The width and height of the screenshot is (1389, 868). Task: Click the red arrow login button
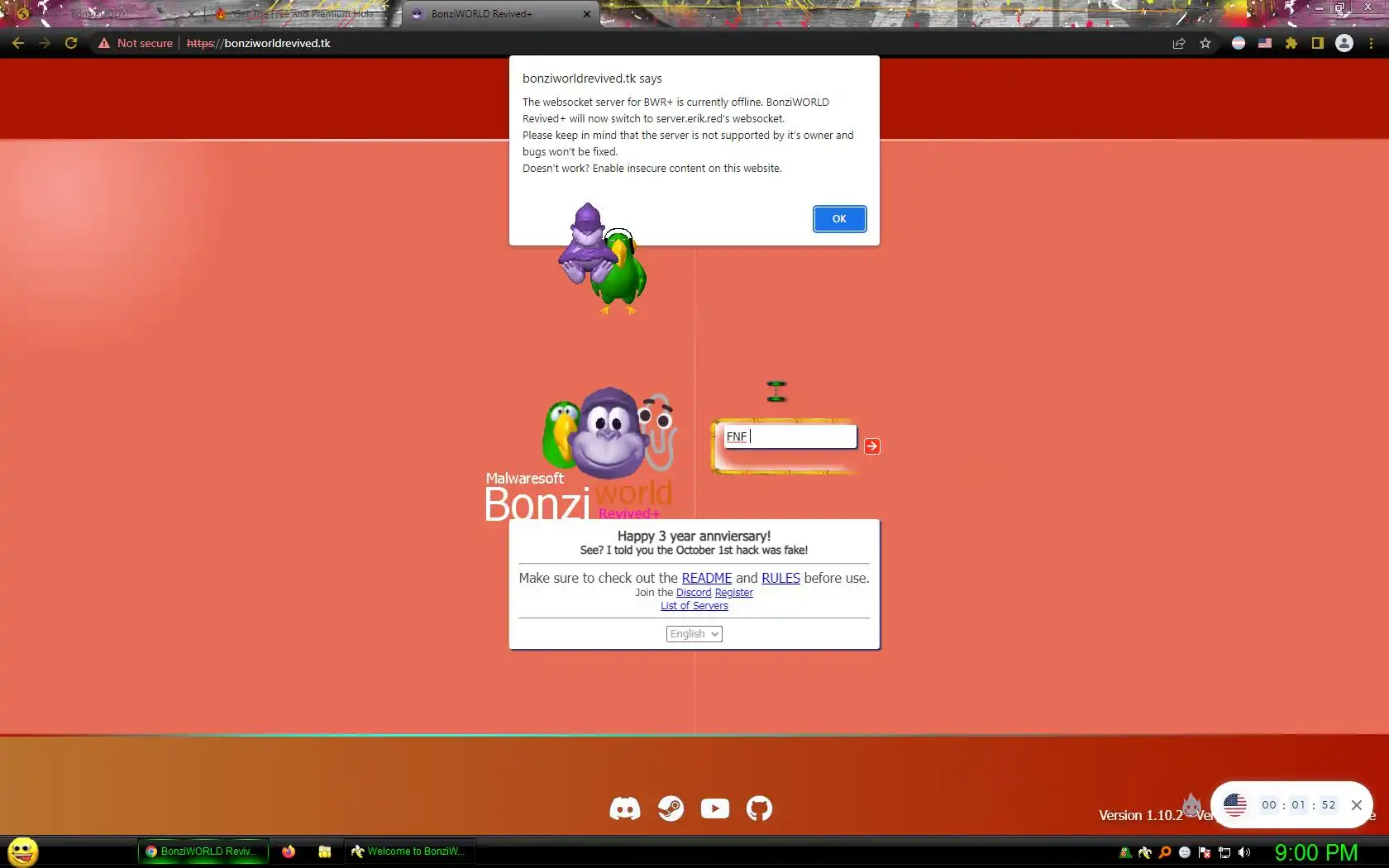(871, 446)
